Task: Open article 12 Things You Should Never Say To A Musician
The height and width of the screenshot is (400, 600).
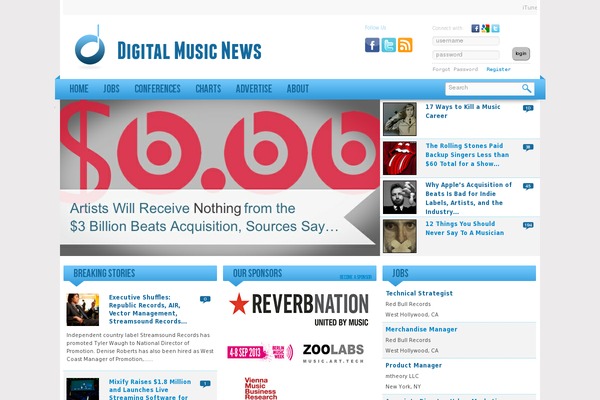Action: tap(465, 228)
